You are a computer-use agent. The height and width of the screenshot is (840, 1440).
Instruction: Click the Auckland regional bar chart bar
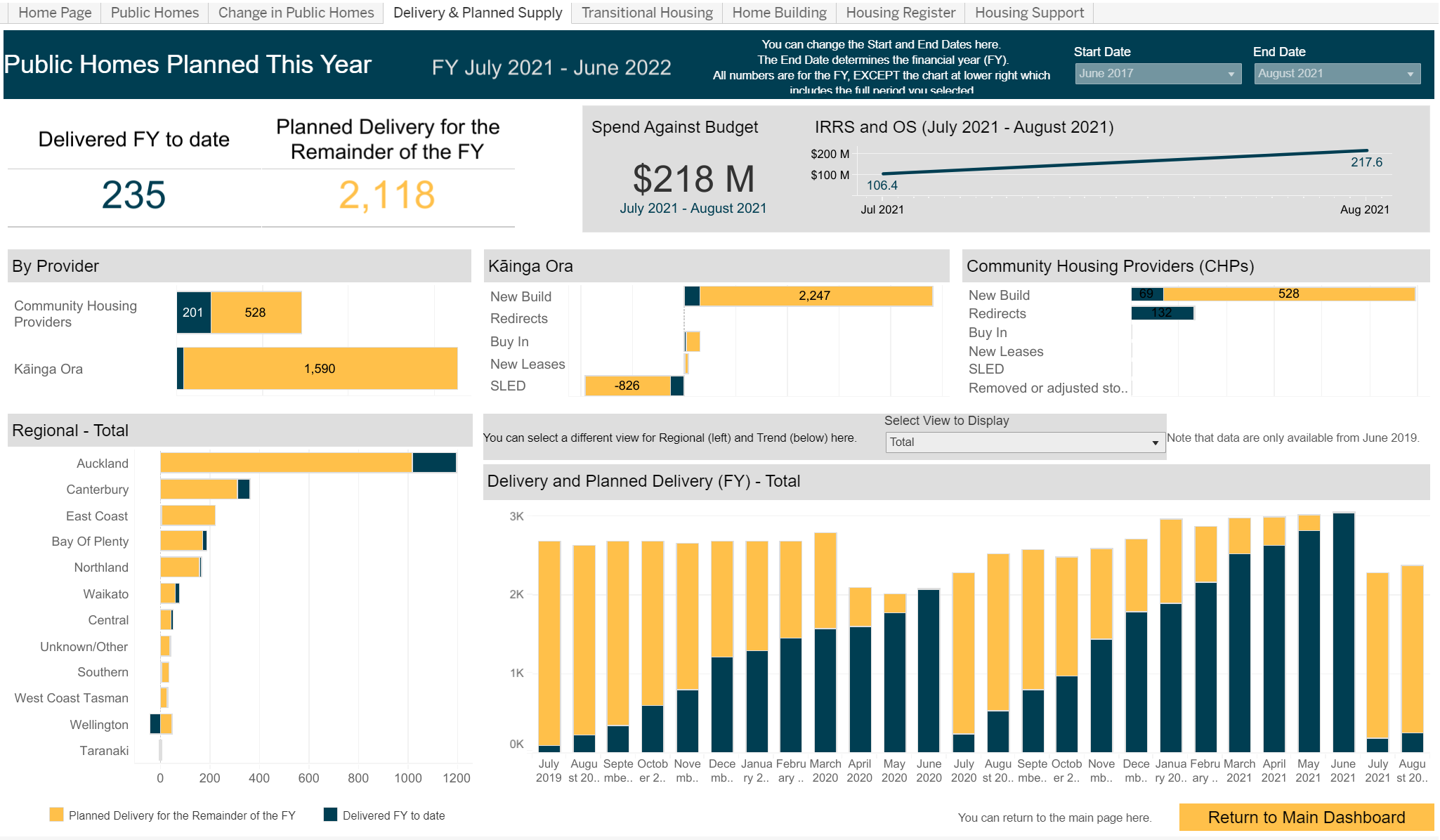pyautogui.click(x=300, y=463)
